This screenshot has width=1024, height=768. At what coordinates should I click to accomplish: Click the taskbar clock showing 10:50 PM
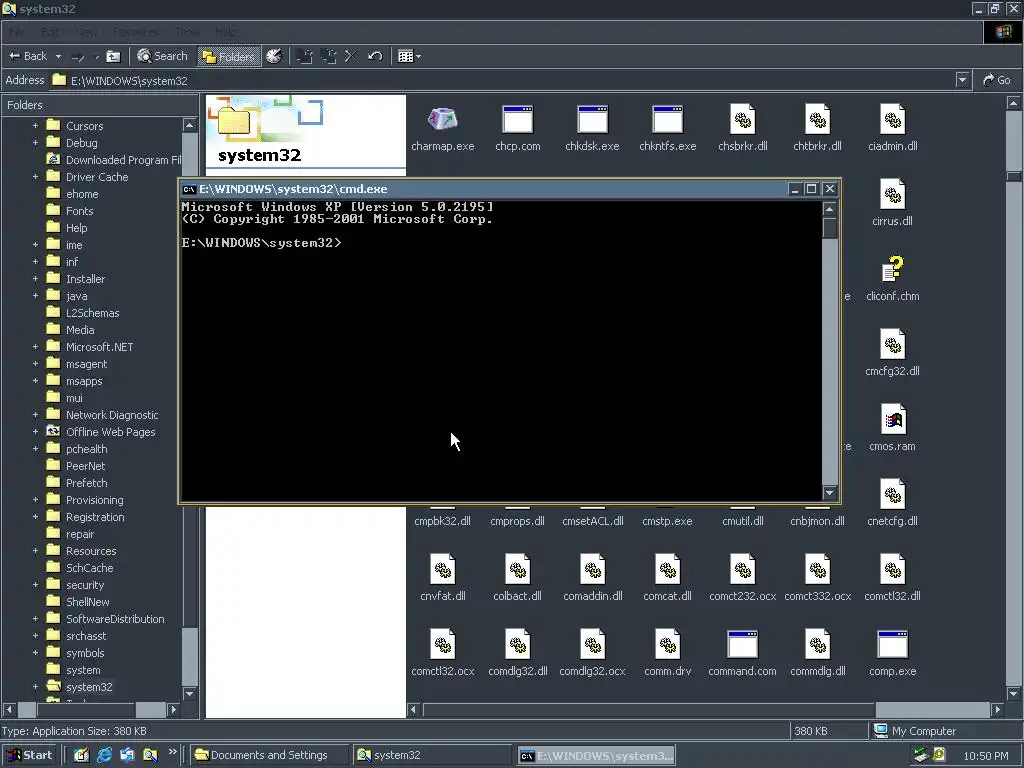(x=986, y=756)
